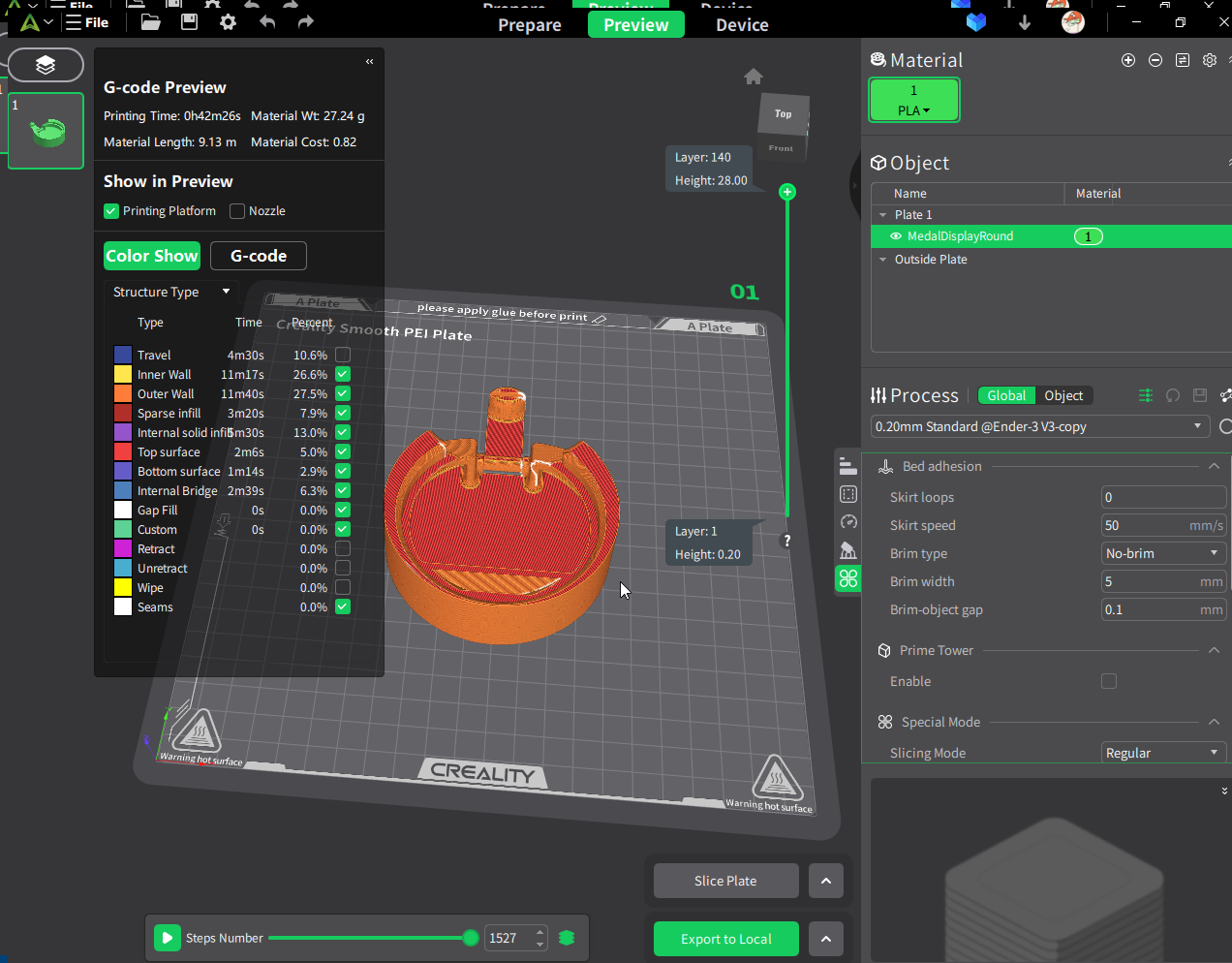Screen dimensions: 1232x963
Task: Remove a material with the minus icon
Action: coord(1155,60)
